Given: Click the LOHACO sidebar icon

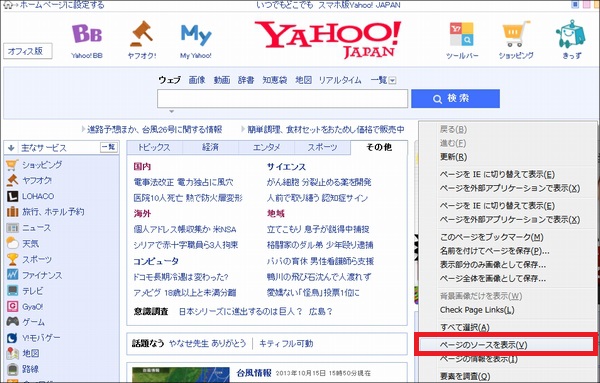Looking at the screenshot, I should 12,196.
